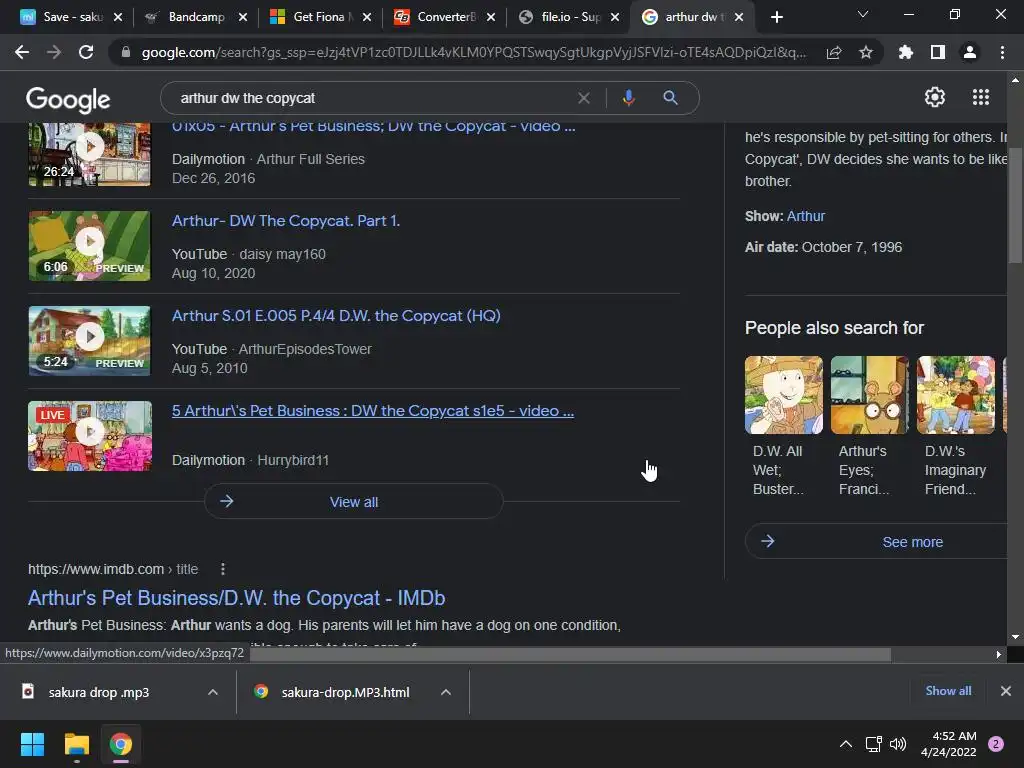
Task: Open the Extensions puzzle icon
Action: (x=906, y=52)
